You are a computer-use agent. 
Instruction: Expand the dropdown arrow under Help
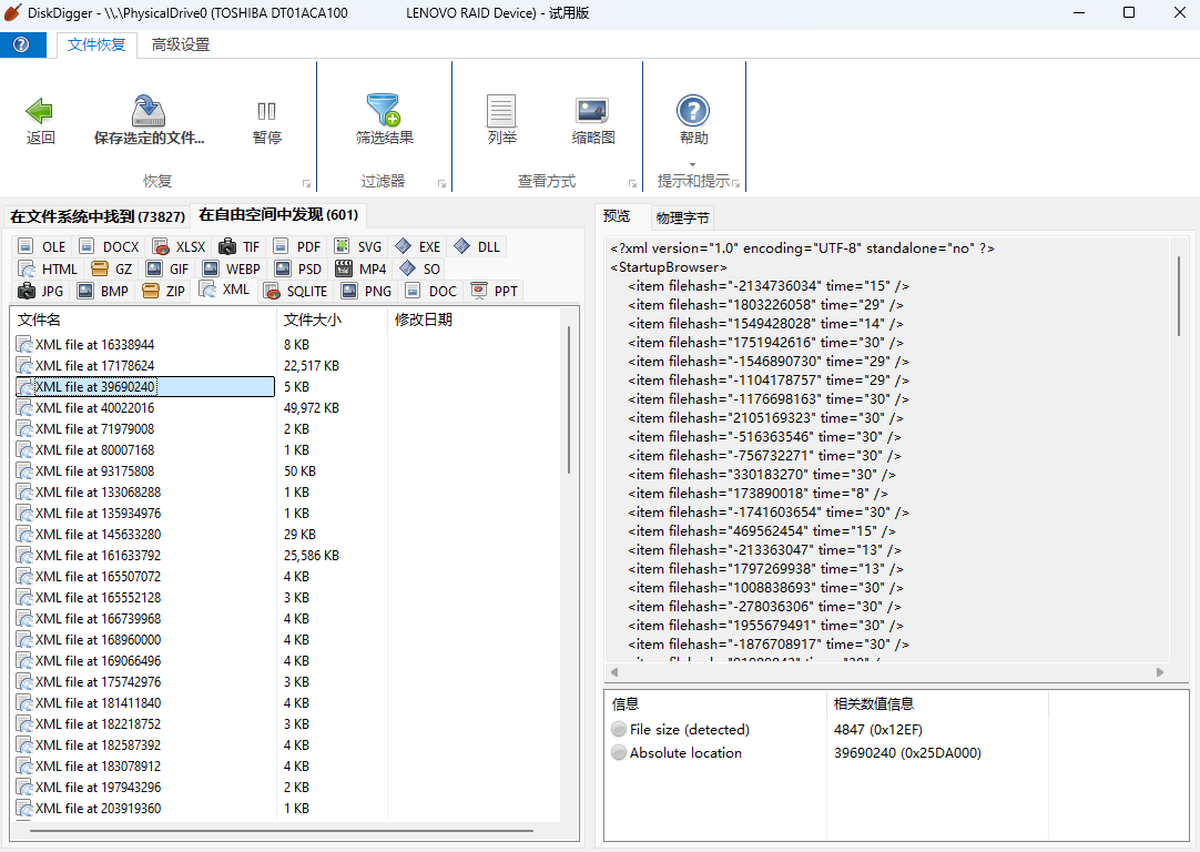pyautogui.click(x=693, y=164)
